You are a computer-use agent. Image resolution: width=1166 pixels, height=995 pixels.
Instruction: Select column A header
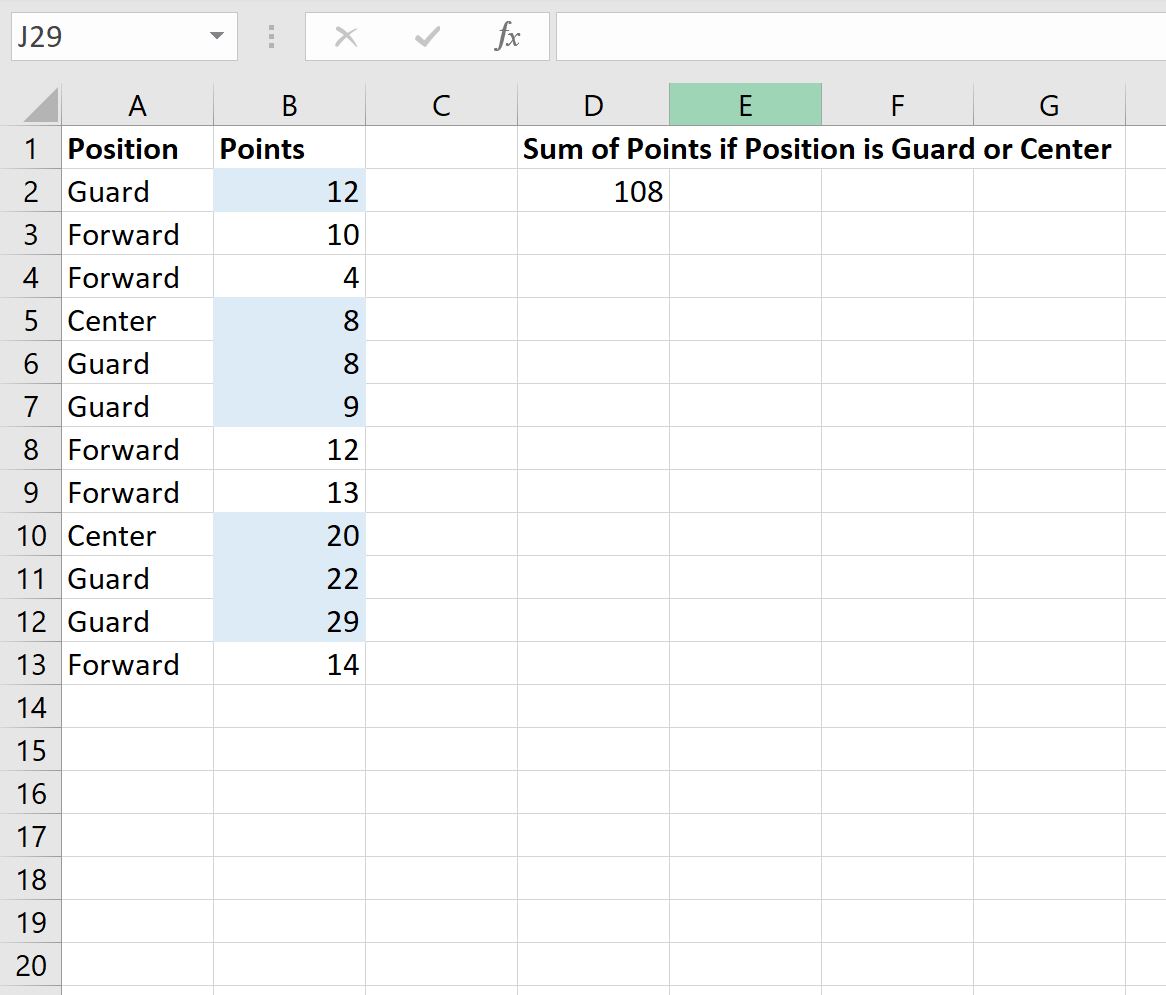click(138, 105)
